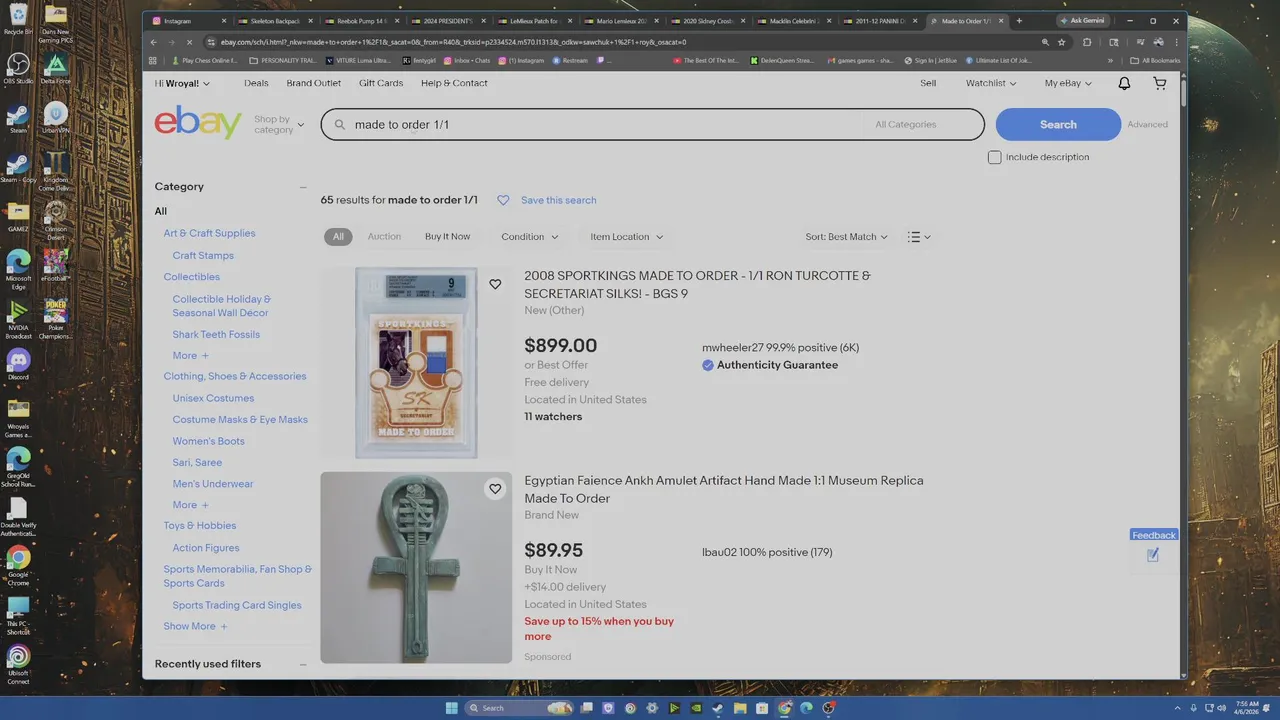Switch to LeMieux Patch tab
The height and width of the screenshot is (720, 1280).
534,21
